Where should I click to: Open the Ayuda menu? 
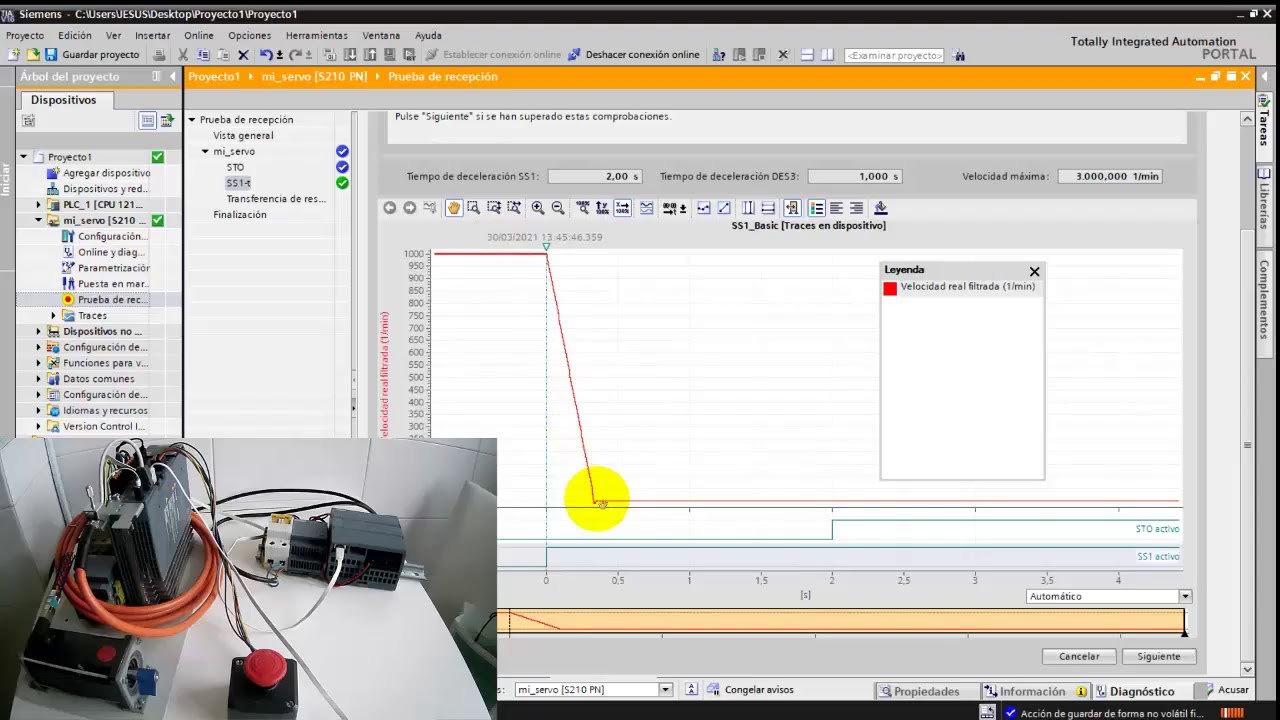coord(428,35)
